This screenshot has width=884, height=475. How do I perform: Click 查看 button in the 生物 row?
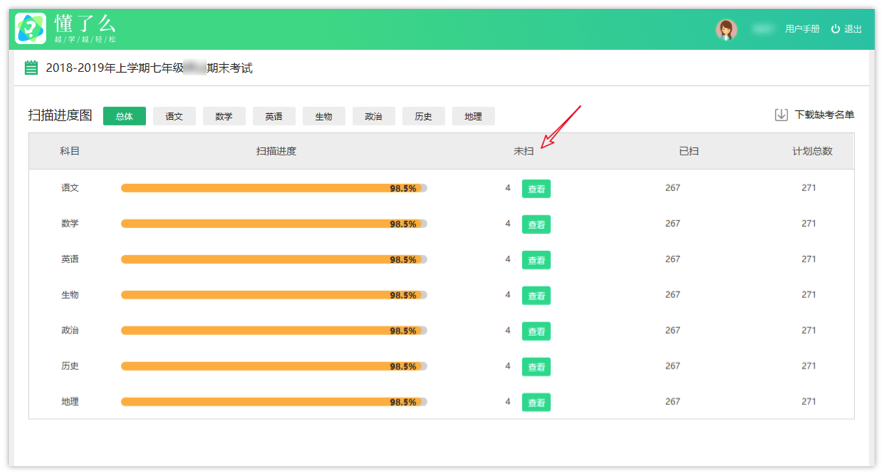536,295
